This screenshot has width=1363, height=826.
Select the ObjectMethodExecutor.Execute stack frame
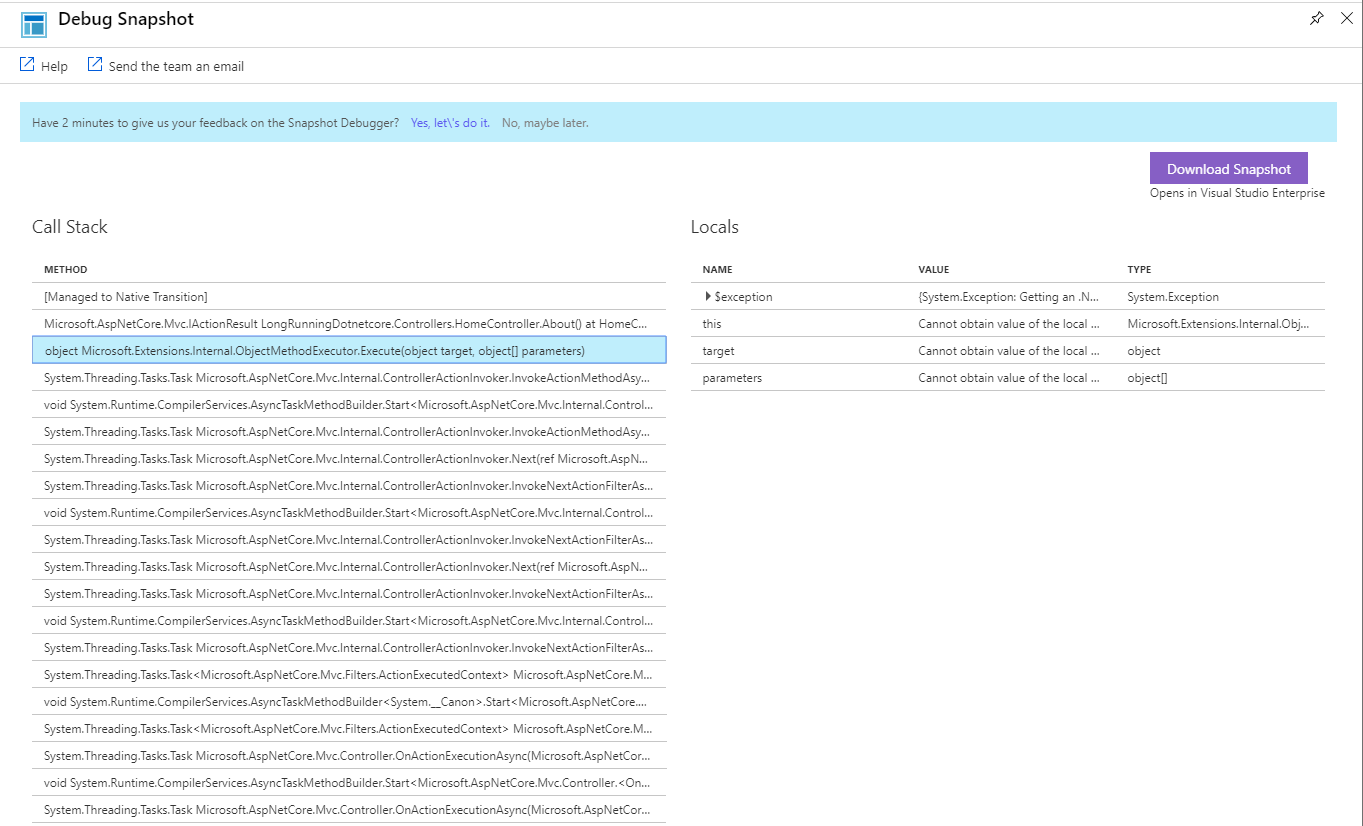click(x=350, y=350)
